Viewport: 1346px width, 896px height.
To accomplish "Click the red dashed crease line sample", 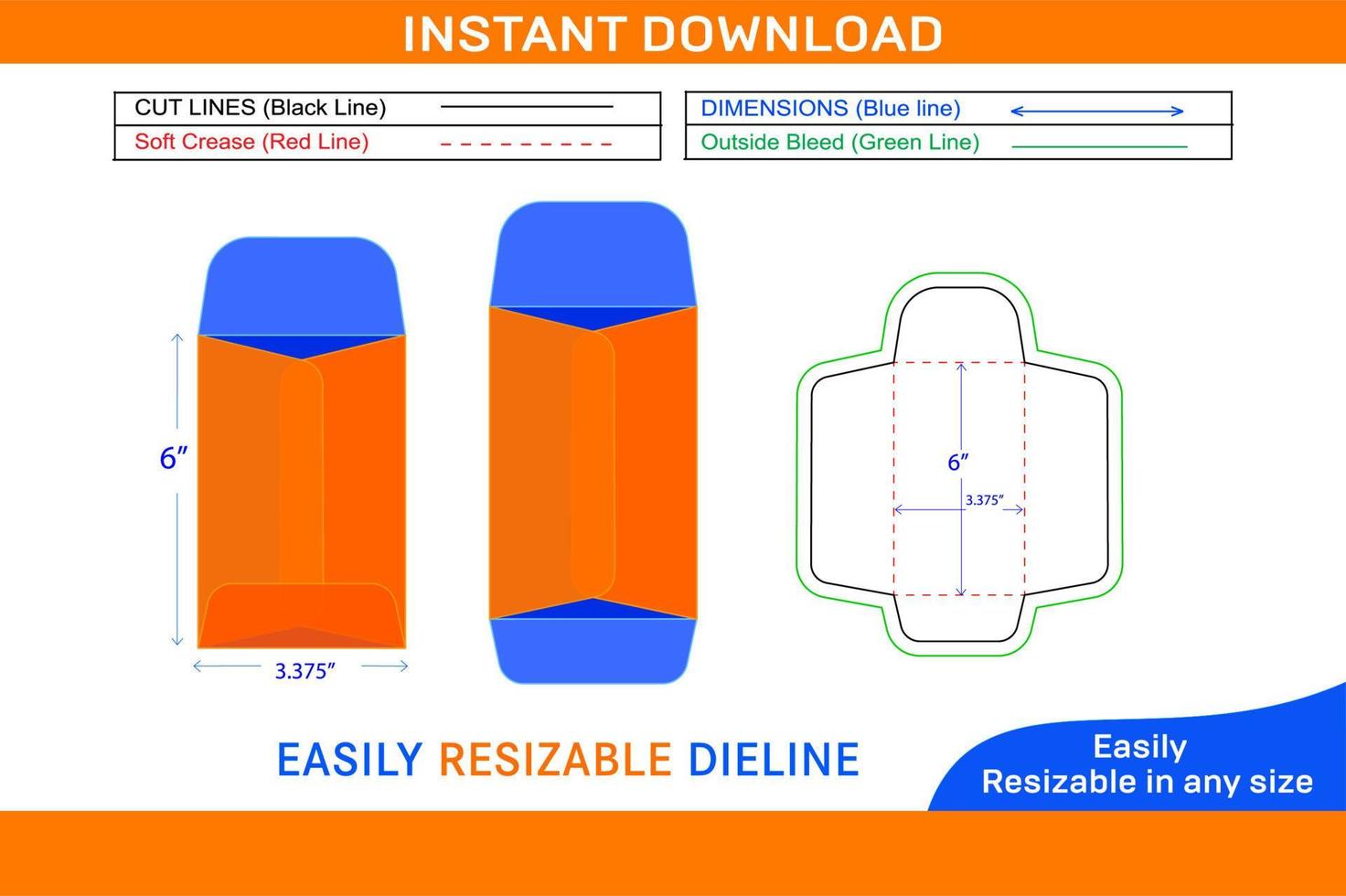I will [527, 144].
